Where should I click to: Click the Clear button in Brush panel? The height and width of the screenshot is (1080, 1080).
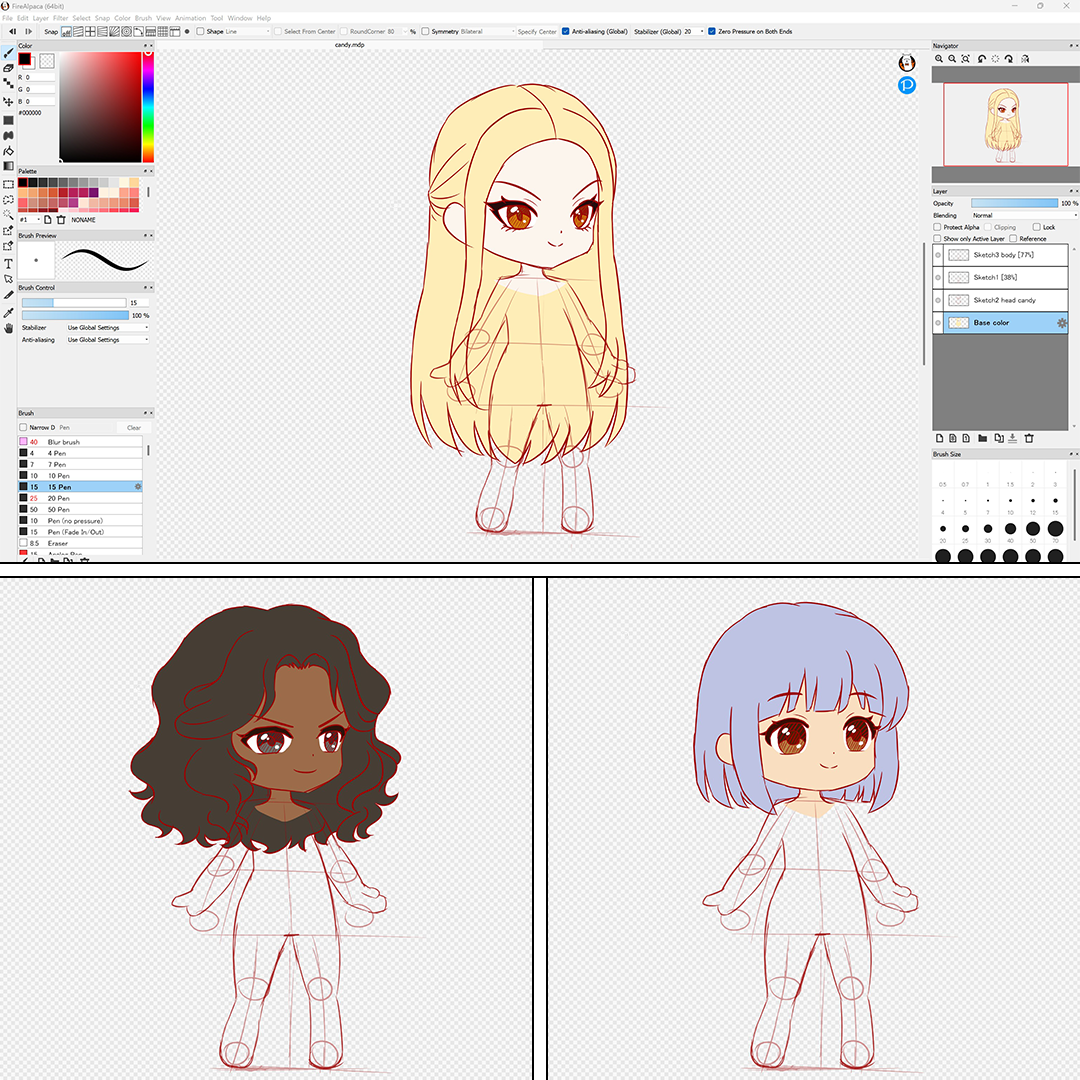click(x=134, y=428)
